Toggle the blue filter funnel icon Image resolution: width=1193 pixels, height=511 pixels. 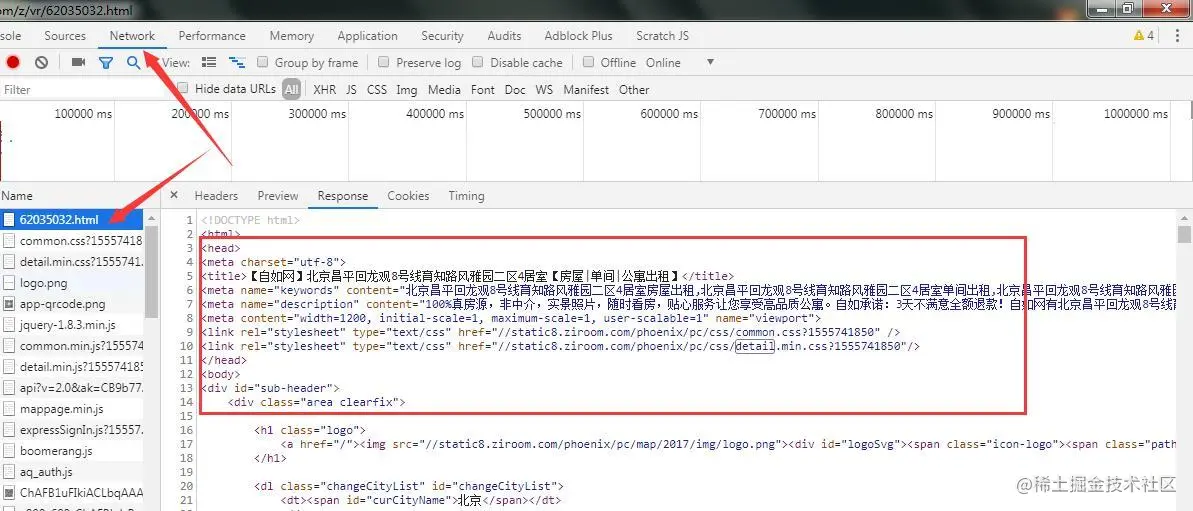click(106, 62)
